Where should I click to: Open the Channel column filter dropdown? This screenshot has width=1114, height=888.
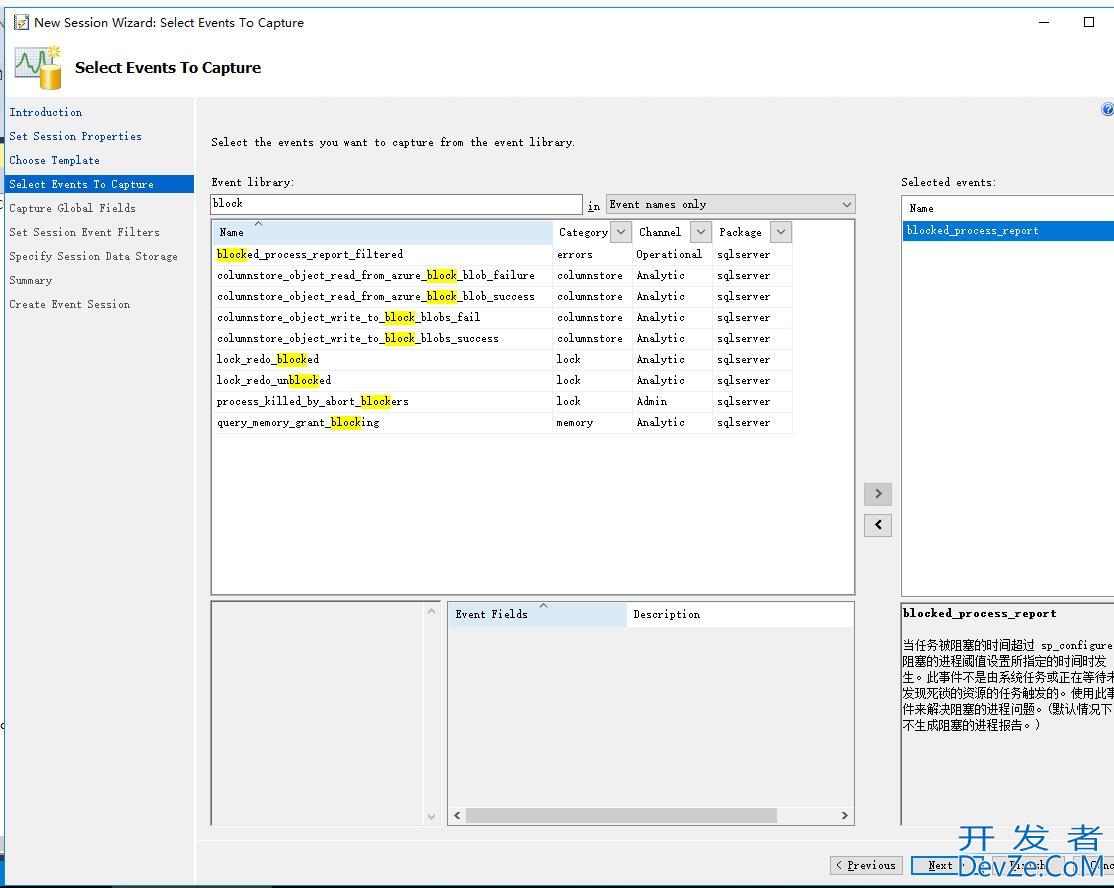[701, 232]
